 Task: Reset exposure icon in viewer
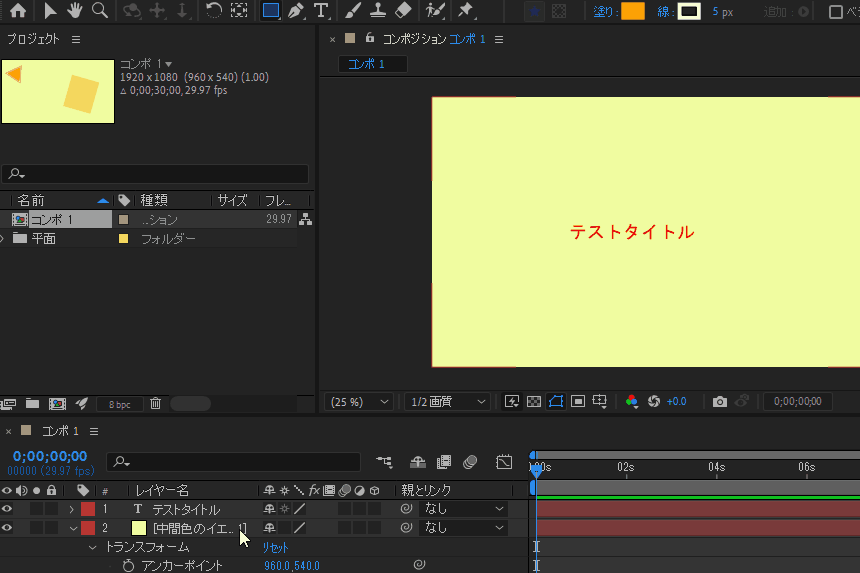654,401
